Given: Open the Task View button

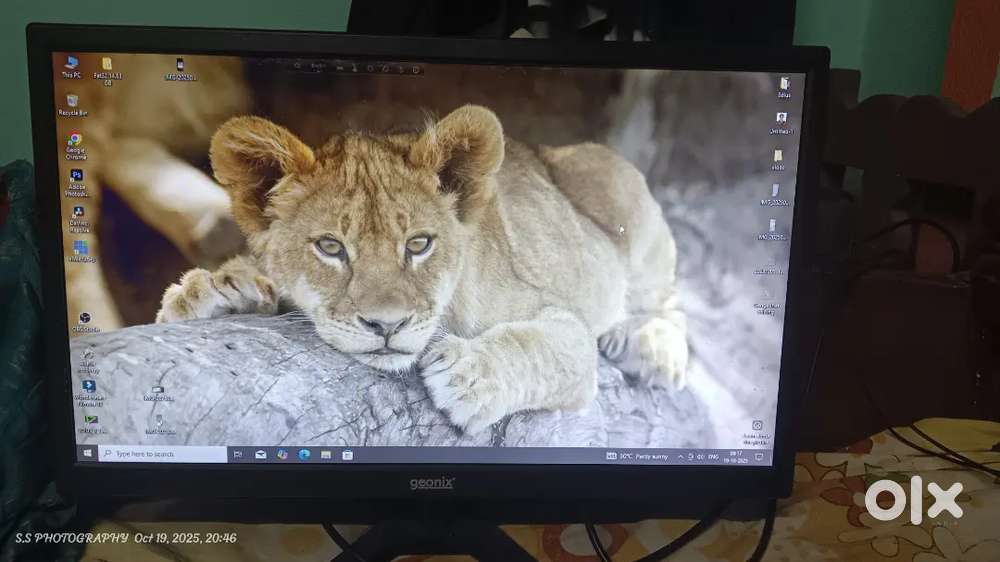Looking at the screenshot, I should (x=238, y=454).
